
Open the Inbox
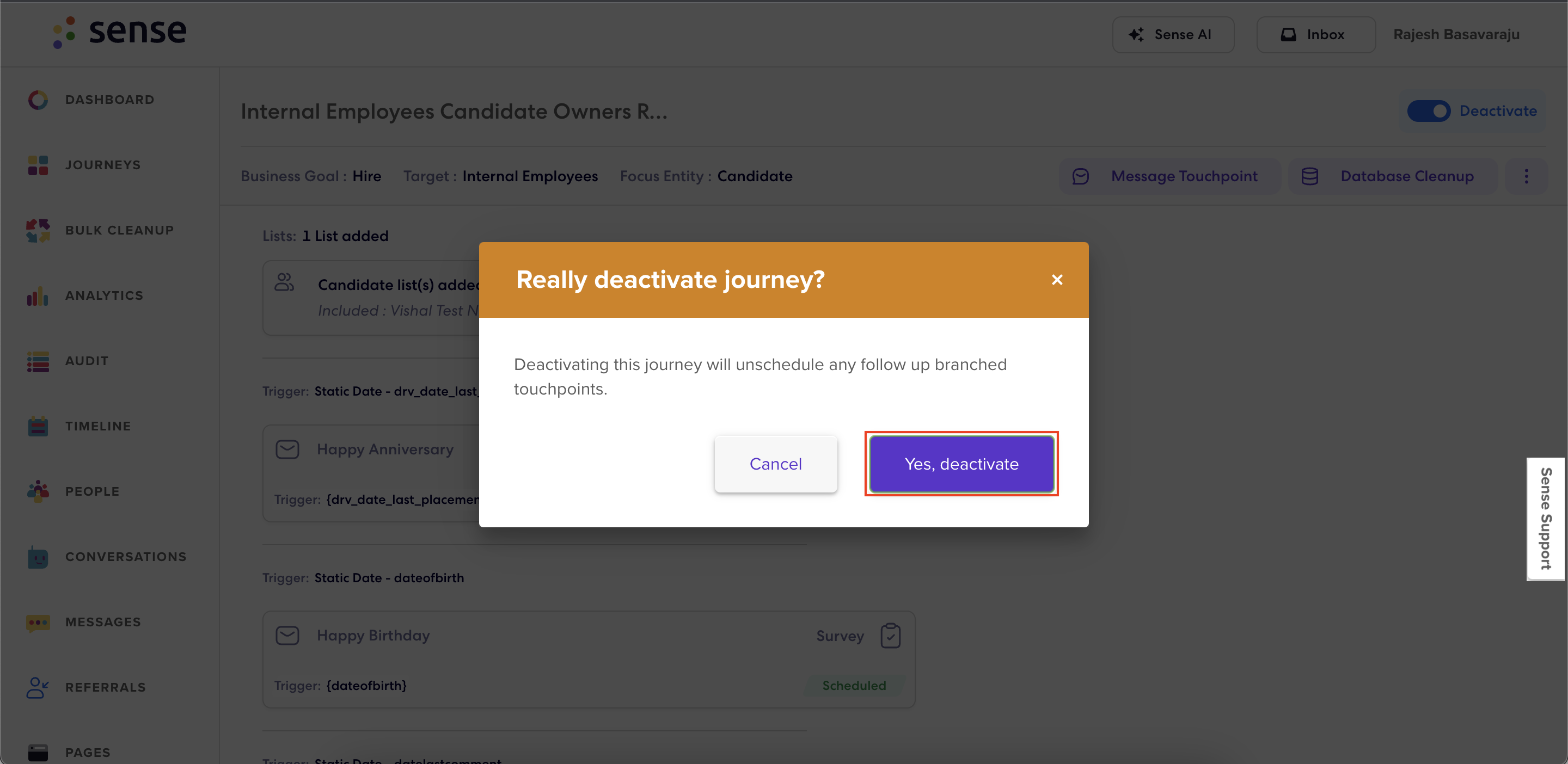[1315, 35]
